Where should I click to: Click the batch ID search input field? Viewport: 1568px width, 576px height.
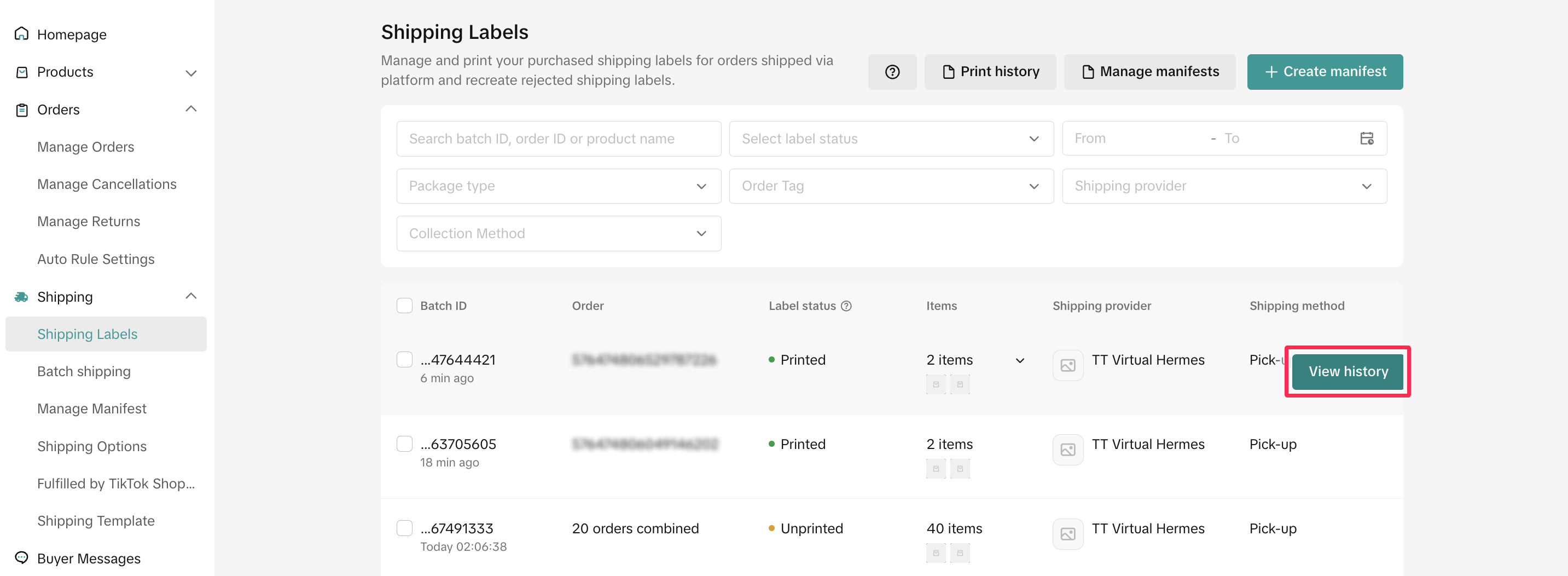[x=558, y=139]
